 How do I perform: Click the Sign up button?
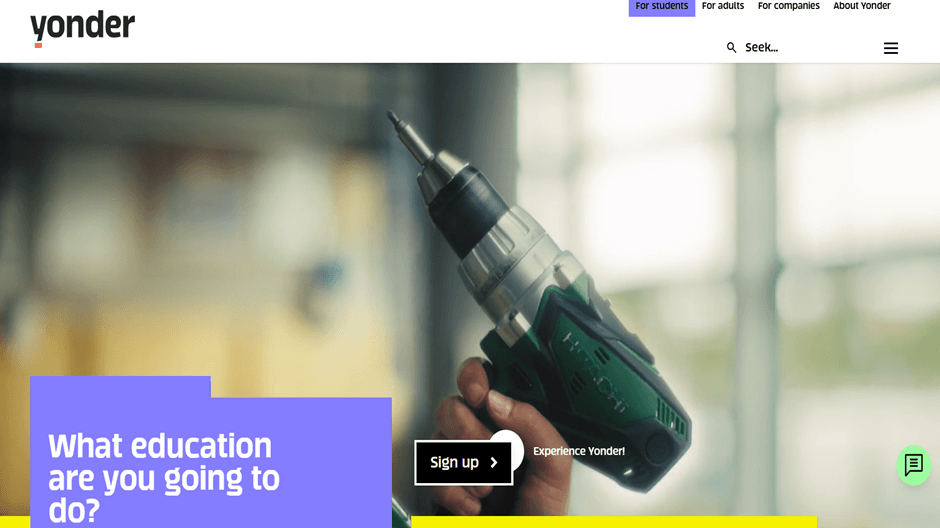coord(463,463)
